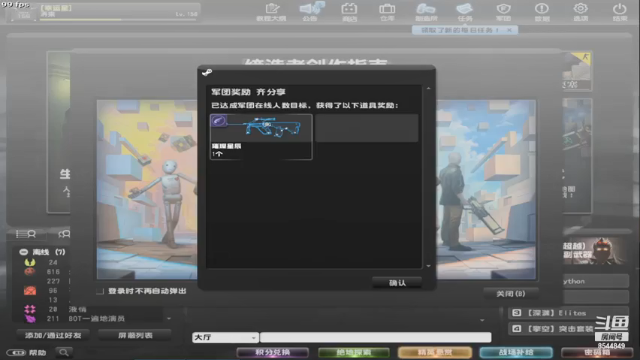Screen dimensions: 640x360
Task: Click the friends list scroll down arrow
Action: click(x=169, y=319)
